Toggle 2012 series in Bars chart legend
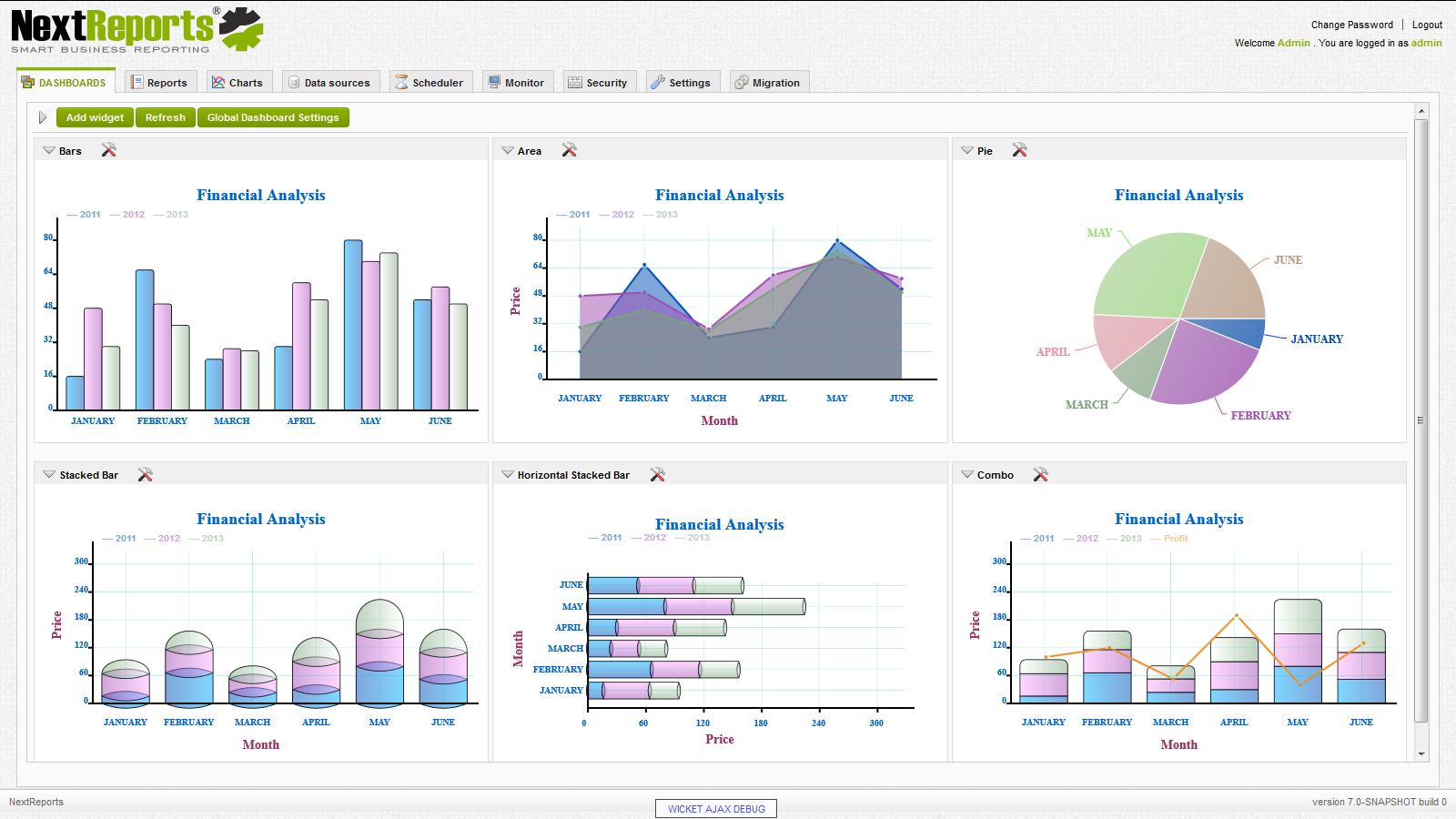This screenshot has width=1456, height=819. pyautogui.click(x=127, y=215)
